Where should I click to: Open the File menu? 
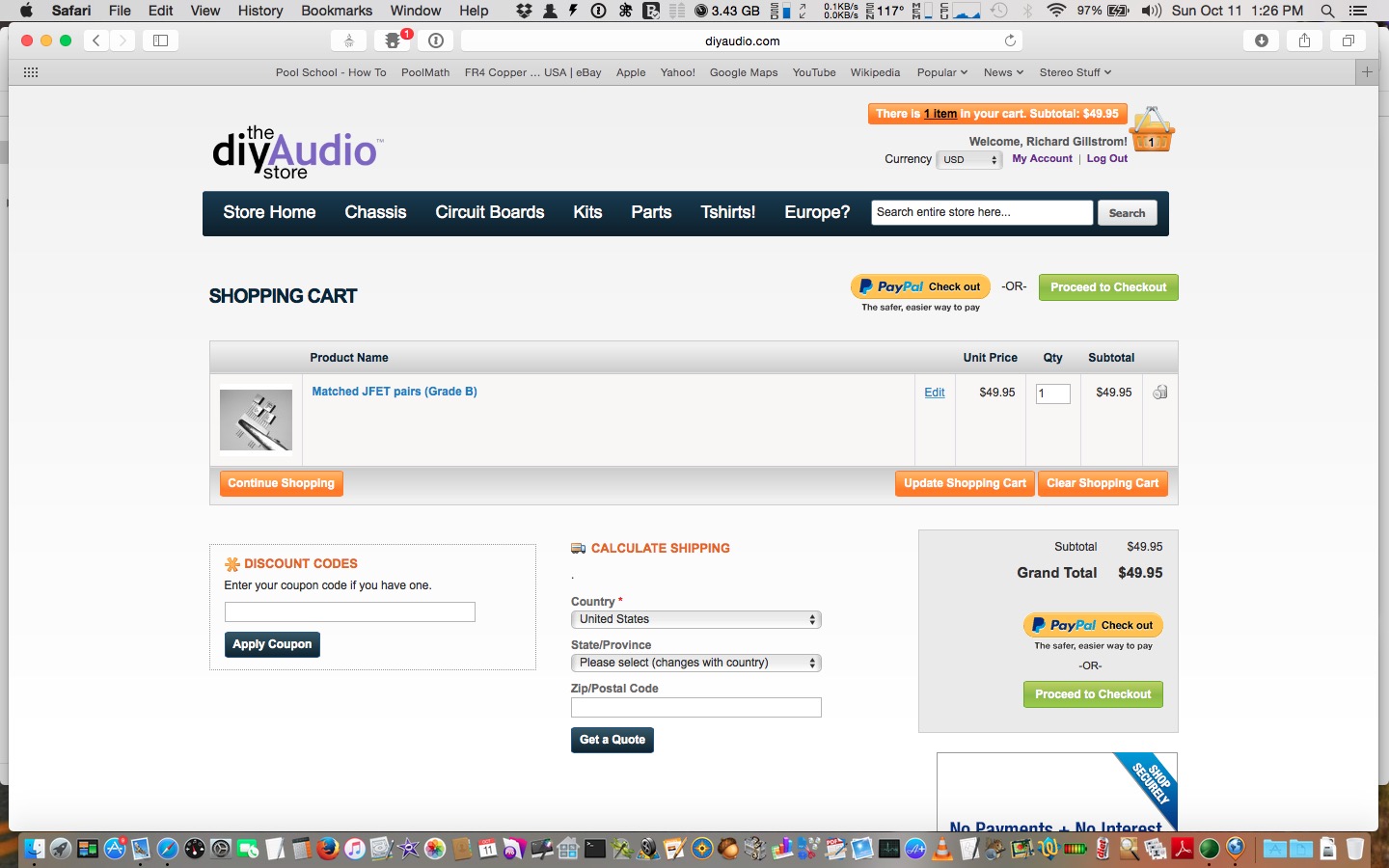(x=120, y=11)
